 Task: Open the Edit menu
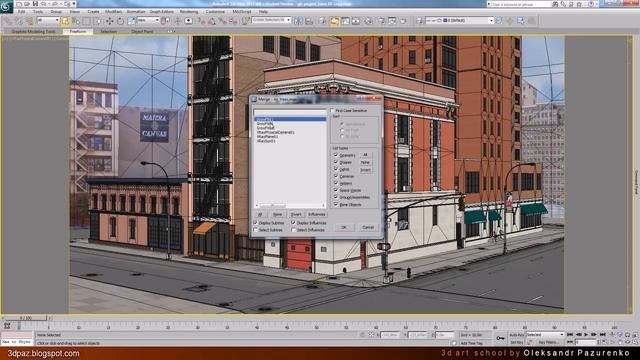[x=21, y=12]
